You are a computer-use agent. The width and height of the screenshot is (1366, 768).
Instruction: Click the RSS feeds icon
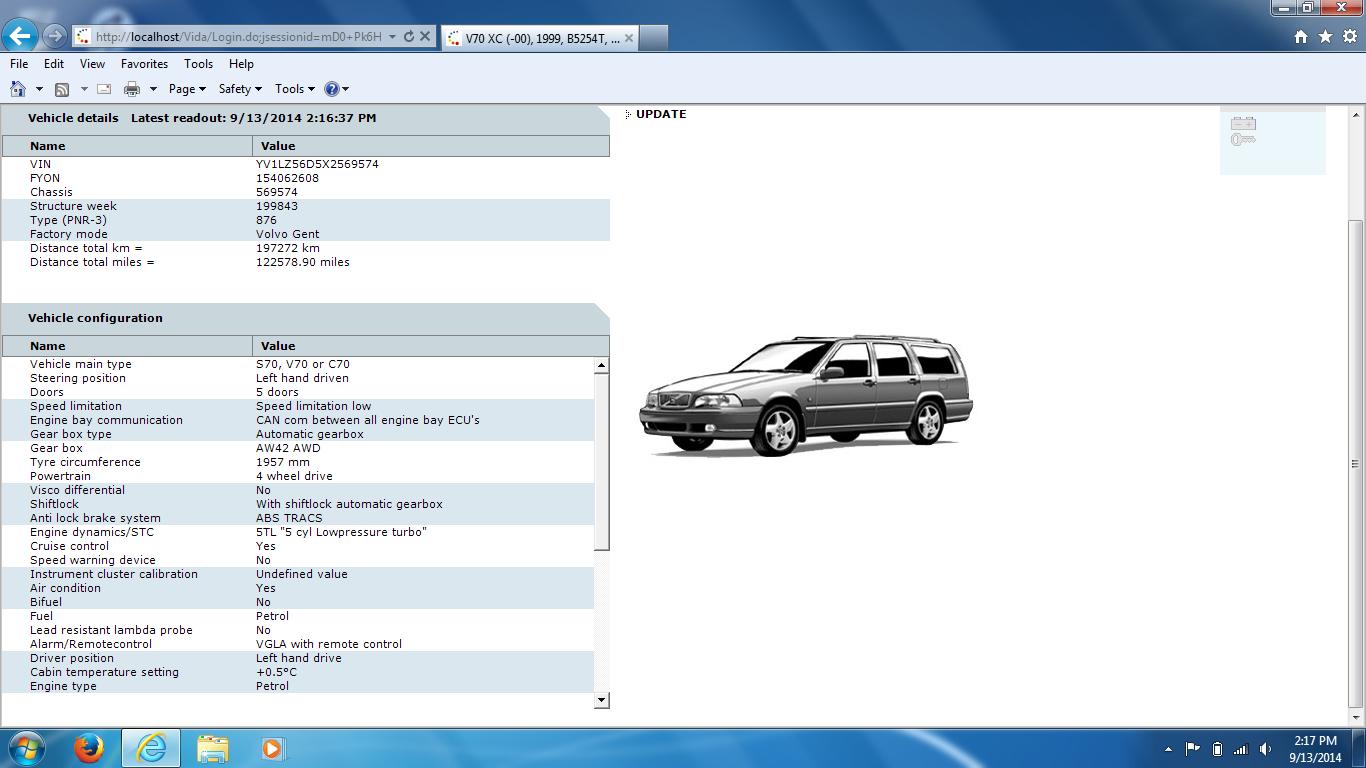[x=62, y=89]
